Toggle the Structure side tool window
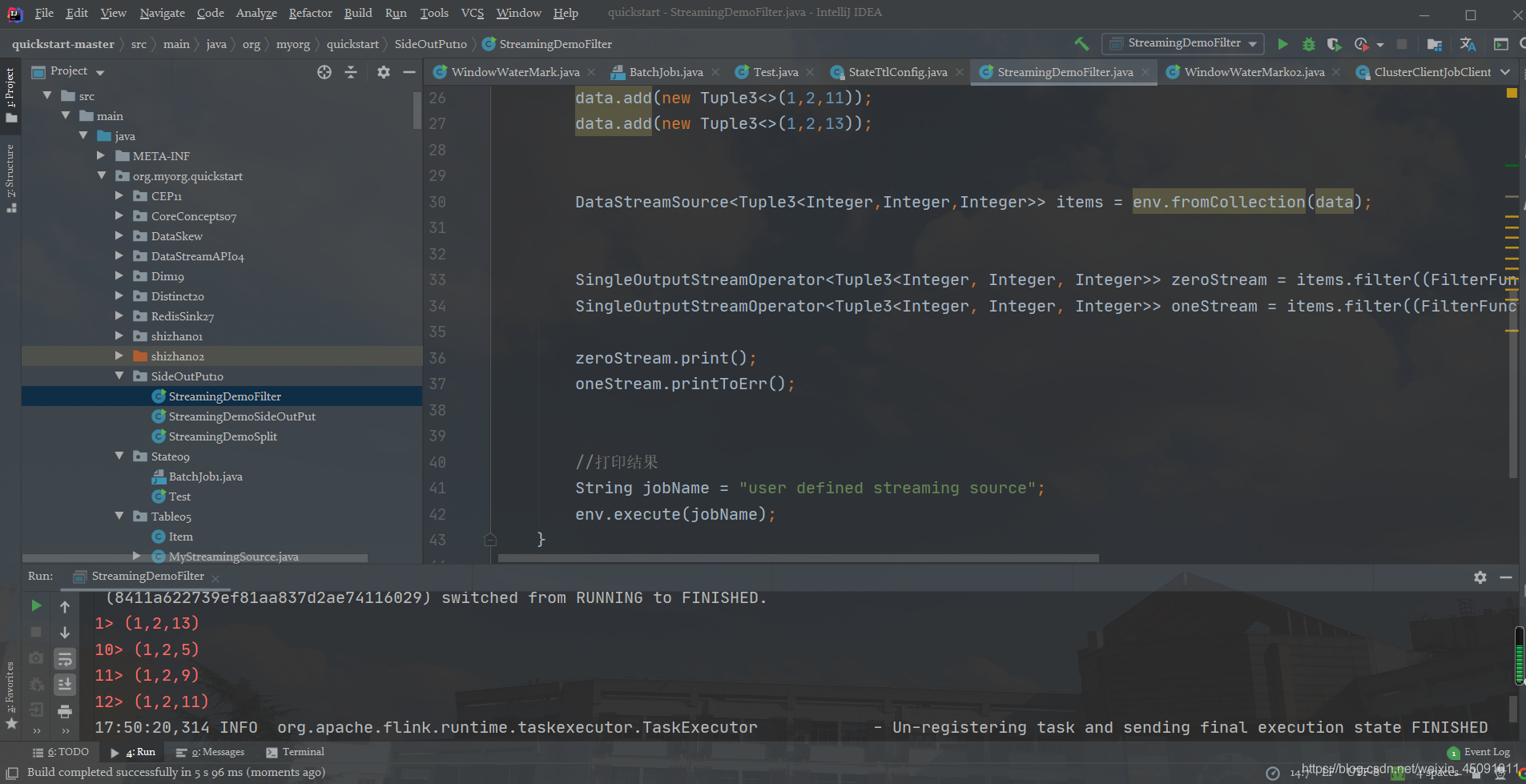 [10, 178]
